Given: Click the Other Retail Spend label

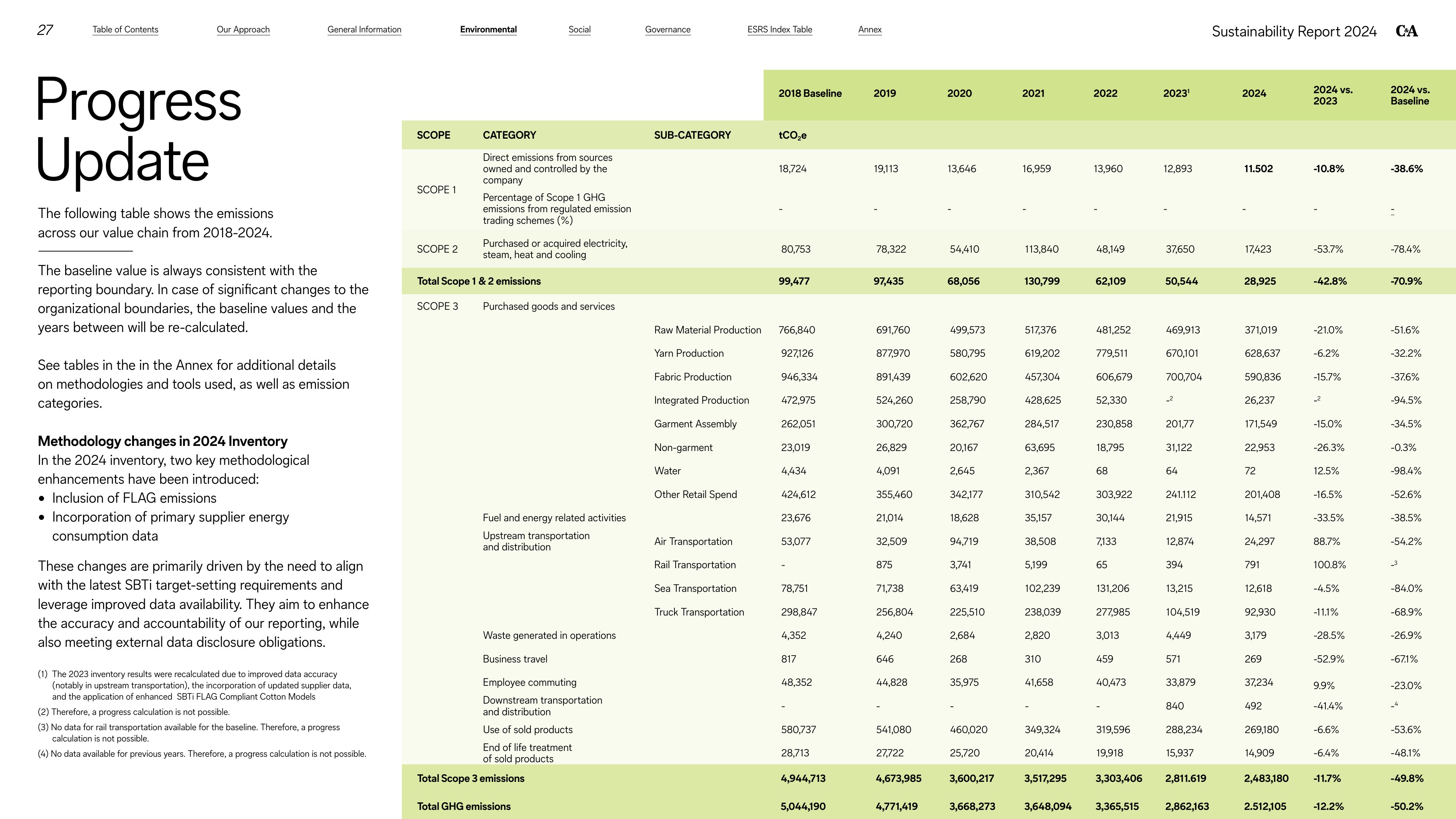Looking at the screenshot, I should [x=695, y=495].
